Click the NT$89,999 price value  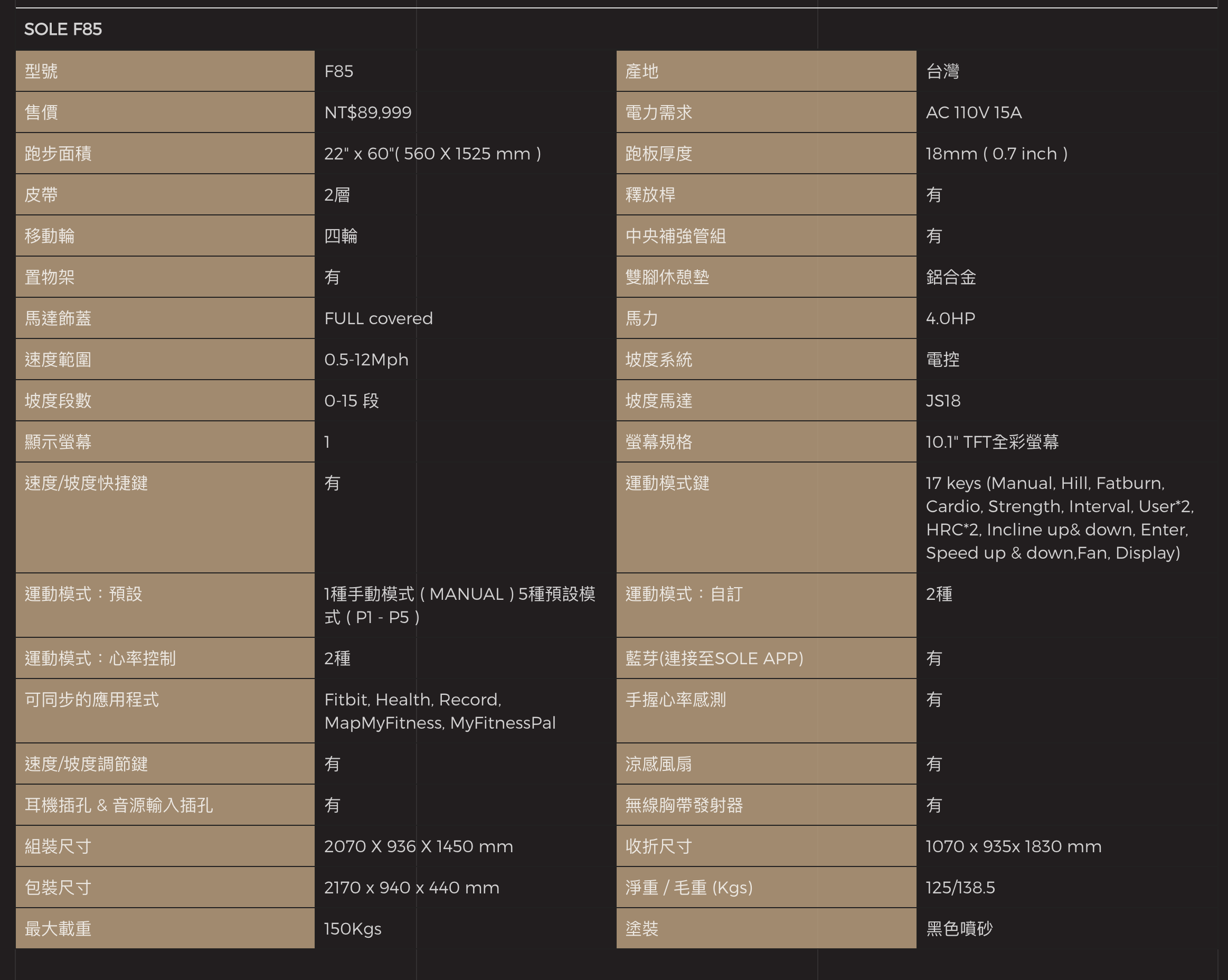click(367, 112)
